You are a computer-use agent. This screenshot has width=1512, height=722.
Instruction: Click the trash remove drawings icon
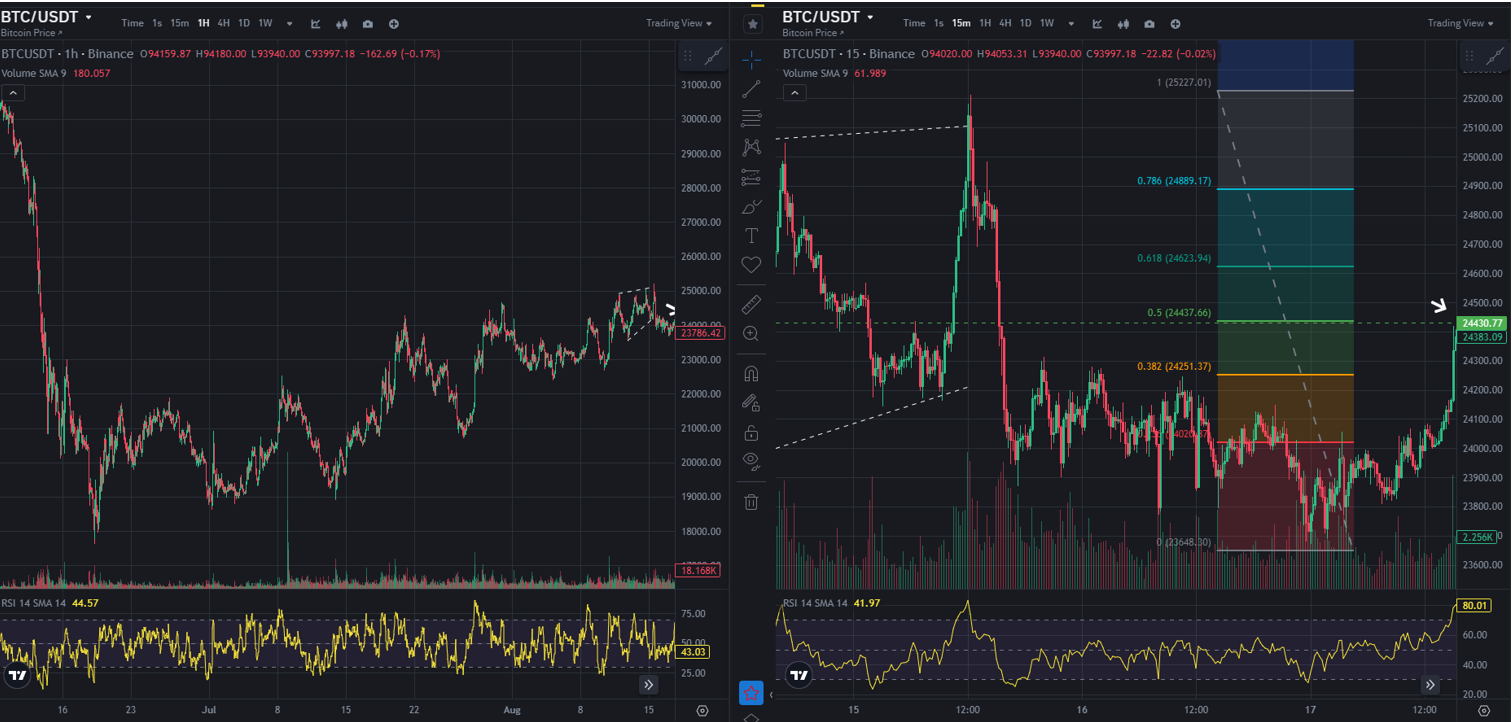click(751, 501)
